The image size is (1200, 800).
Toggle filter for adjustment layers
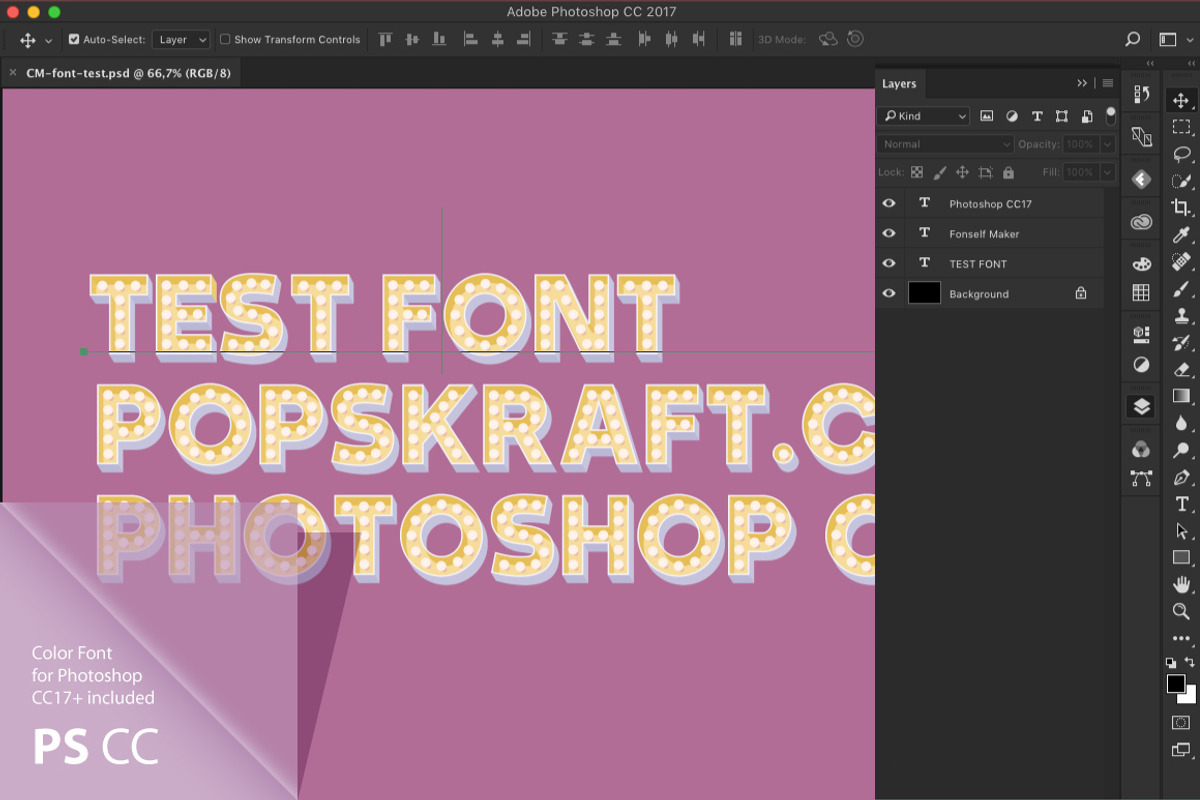(x=1012, y=116)
